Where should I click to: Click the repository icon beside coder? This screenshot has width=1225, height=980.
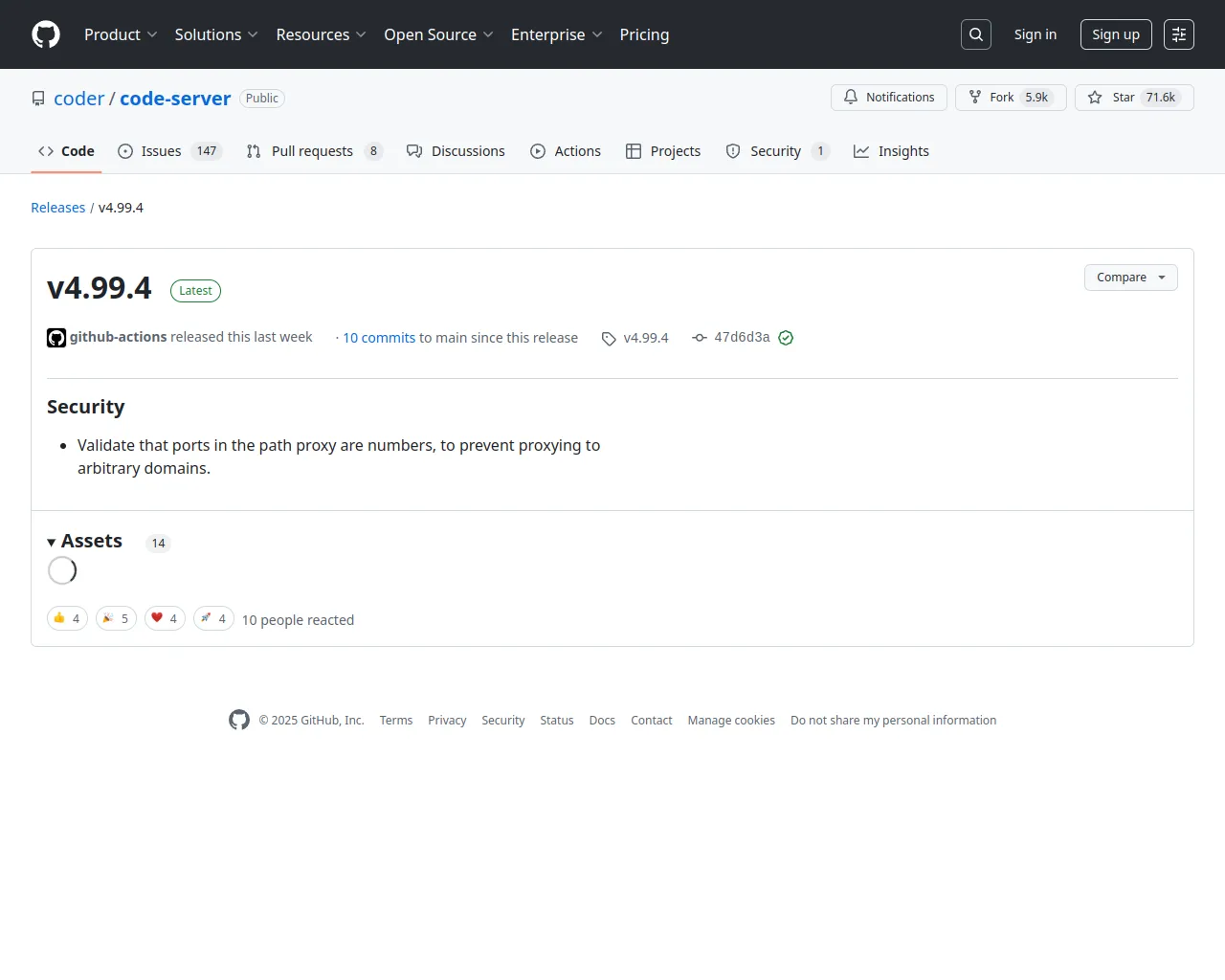(38, 99)
